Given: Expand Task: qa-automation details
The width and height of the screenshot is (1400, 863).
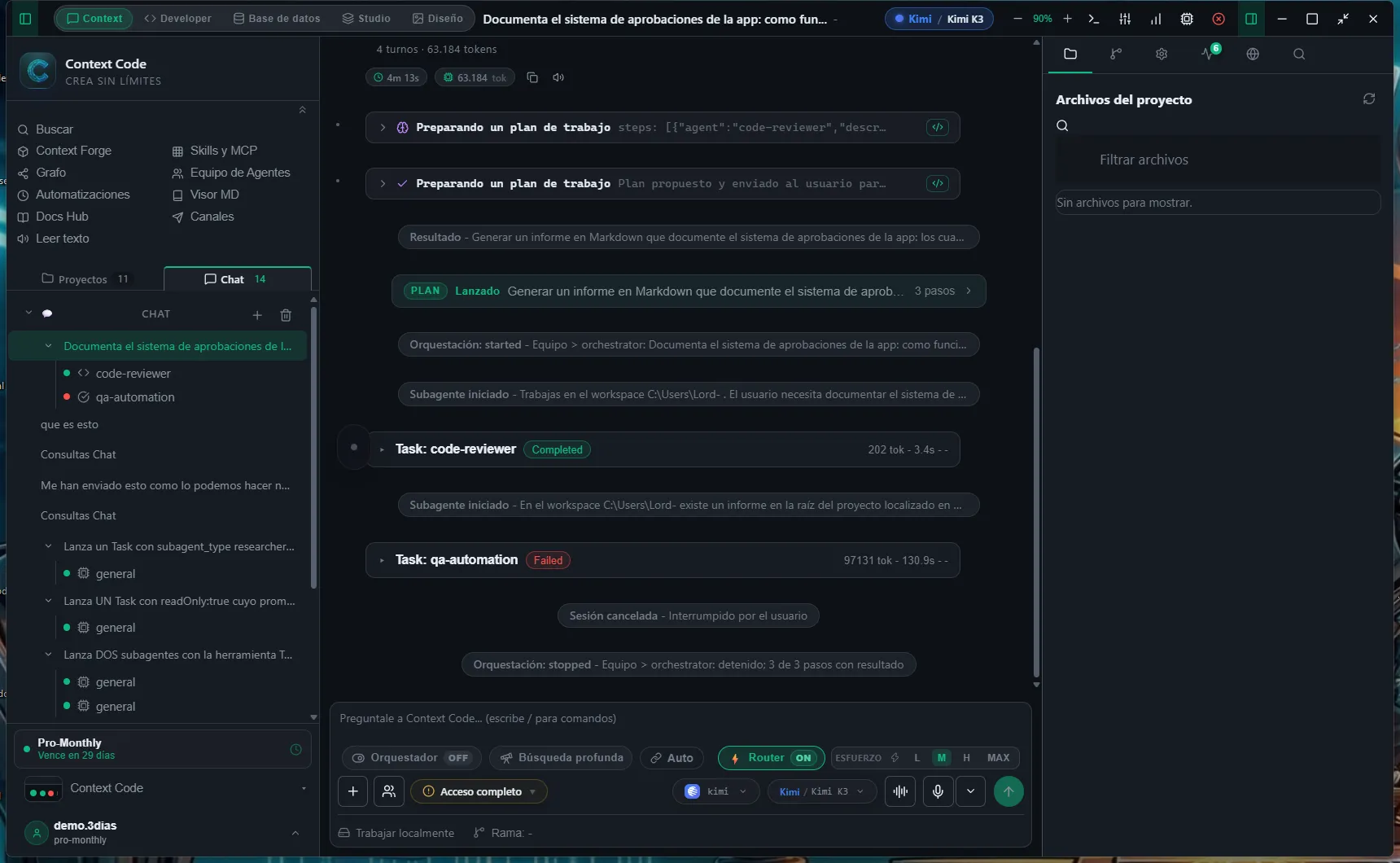Looking at the screenshot, I should [382, 560].
